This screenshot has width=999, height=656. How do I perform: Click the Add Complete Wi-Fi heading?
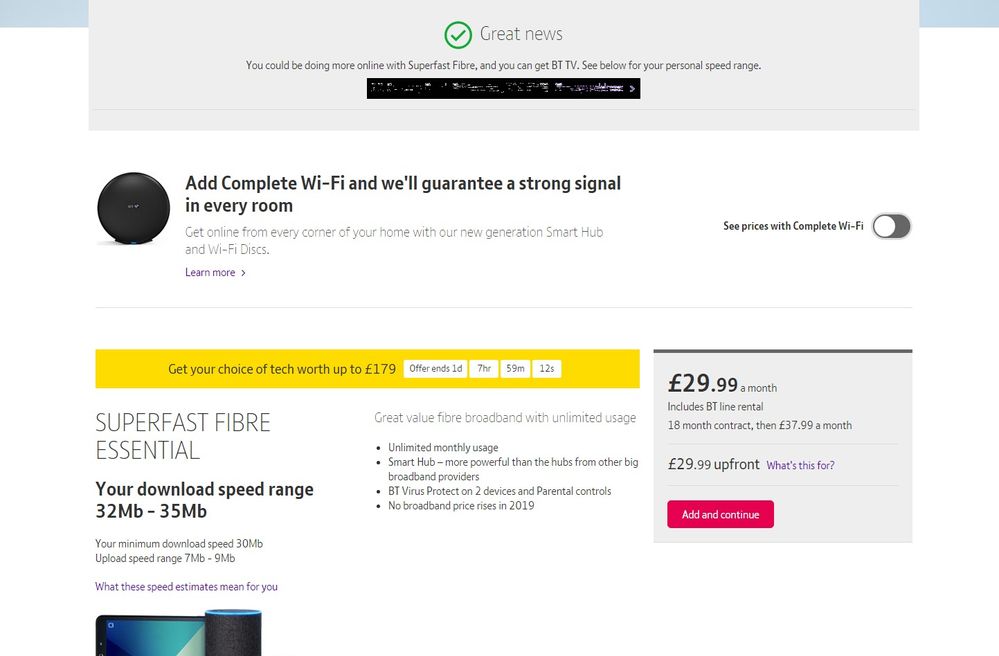pyautogui.click(x=403, y=194)
